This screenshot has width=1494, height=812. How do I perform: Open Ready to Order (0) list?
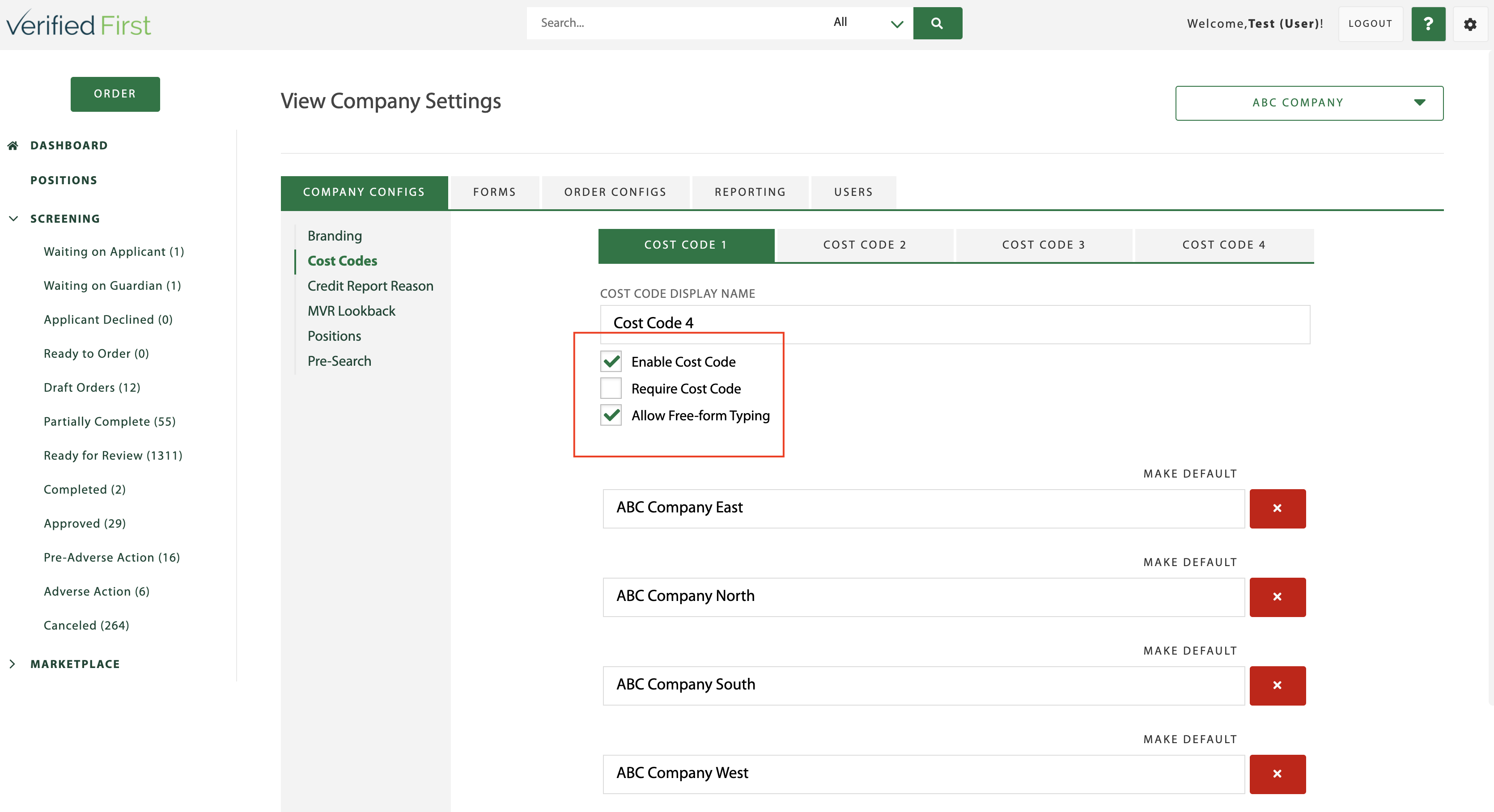tap(96, 354)
